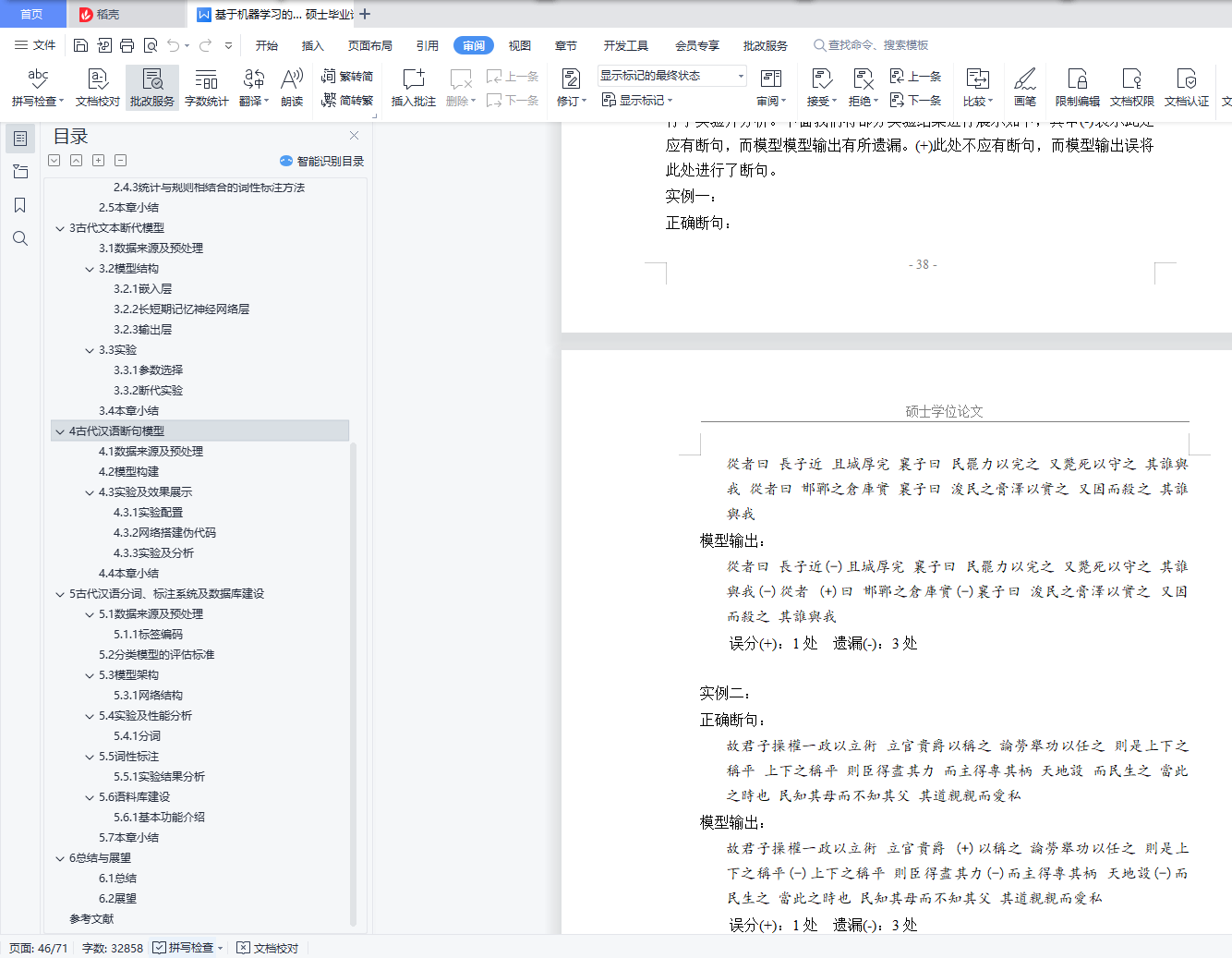Open a new tab with plus button
1232x958 pixels.
(365, 14)
